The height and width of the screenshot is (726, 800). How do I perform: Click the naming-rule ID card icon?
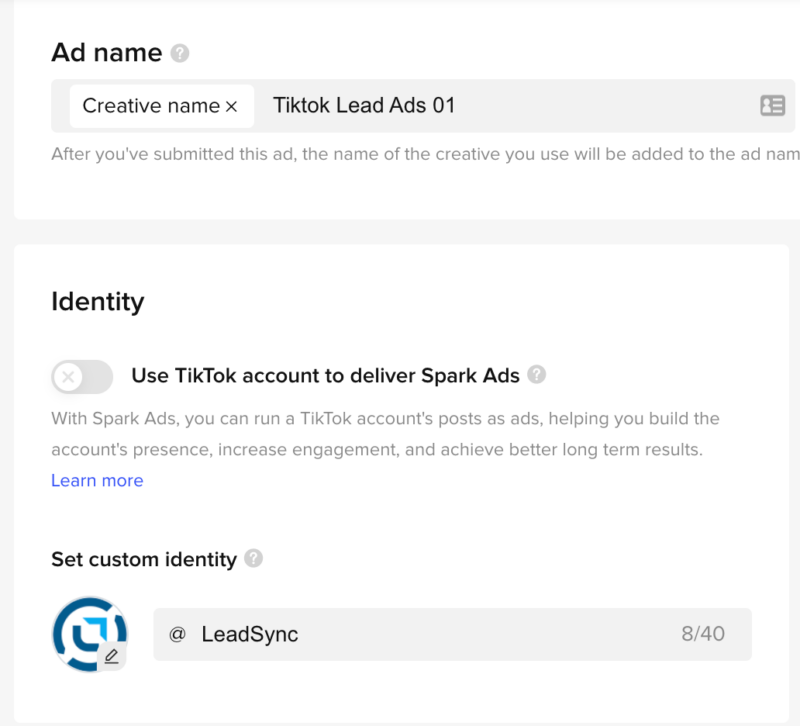(775, 105)
